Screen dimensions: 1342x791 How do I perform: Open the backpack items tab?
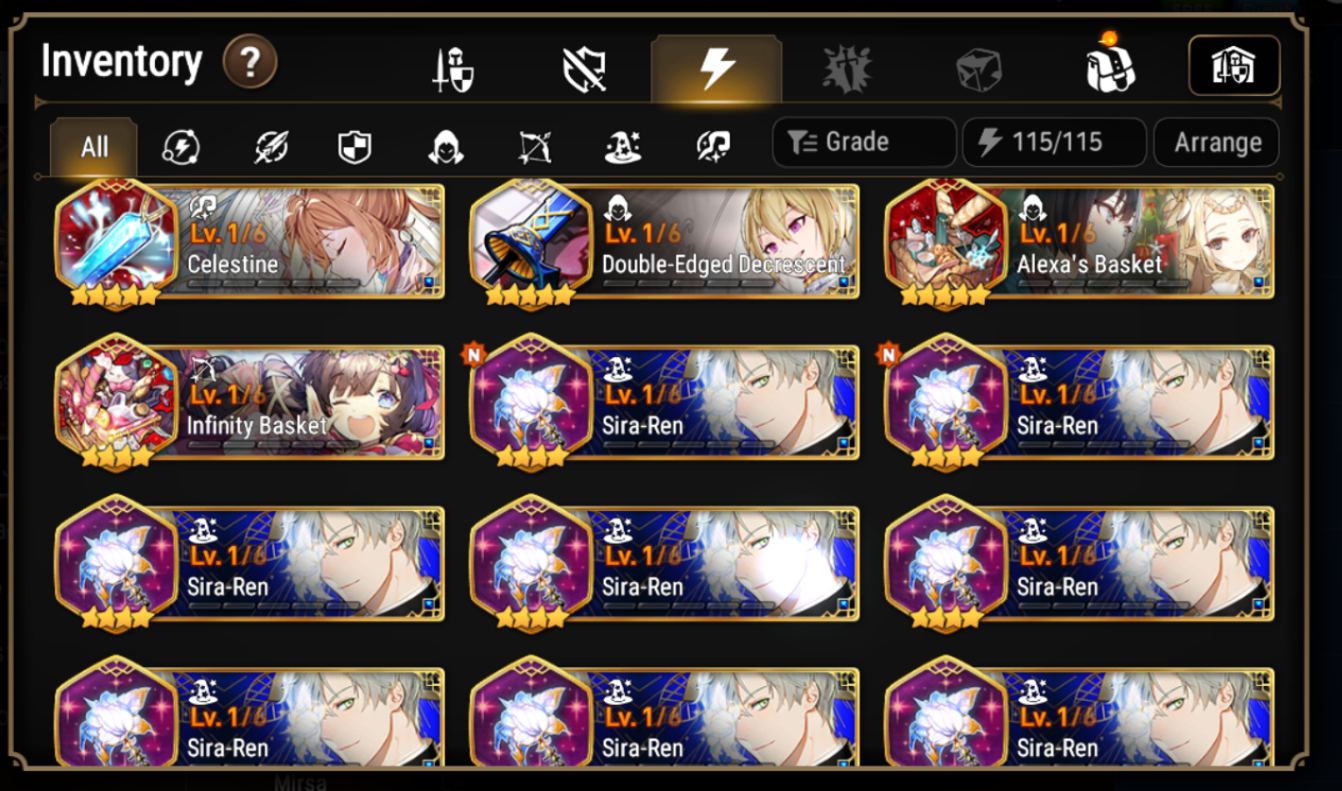(1109, 65)
